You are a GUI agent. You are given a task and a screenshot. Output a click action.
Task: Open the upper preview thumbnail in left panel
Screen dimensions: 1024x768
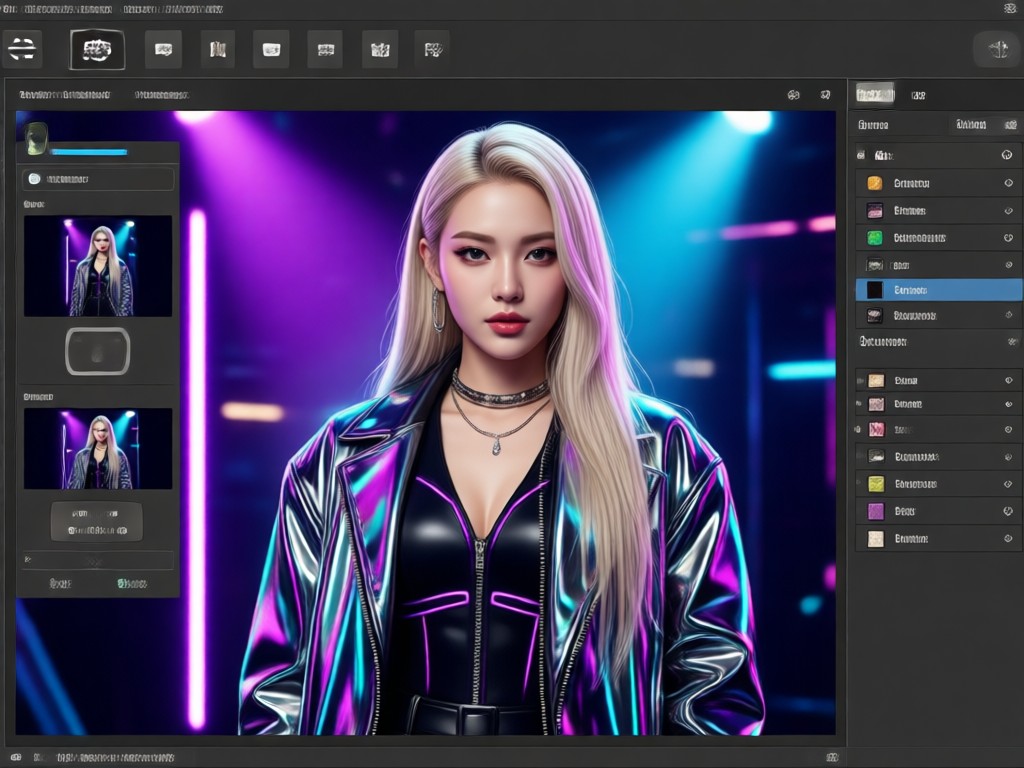(x=98, y=266)
